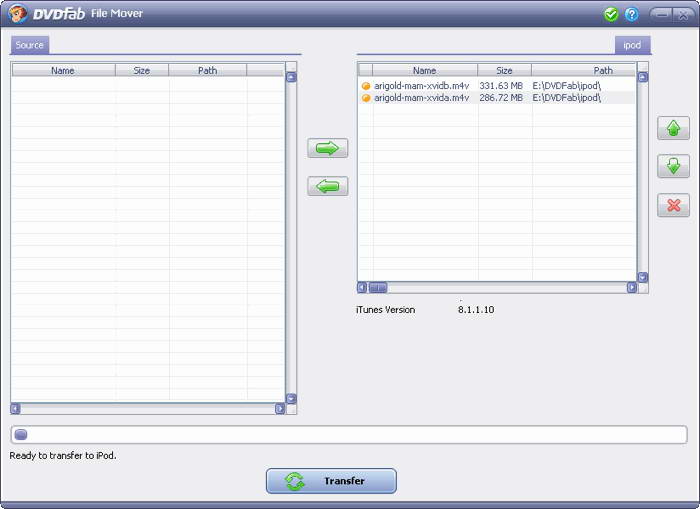Click the iTunes Version label
Image resolution: width=700 pixels, height=509 pixels.
[x=385, y=309]
